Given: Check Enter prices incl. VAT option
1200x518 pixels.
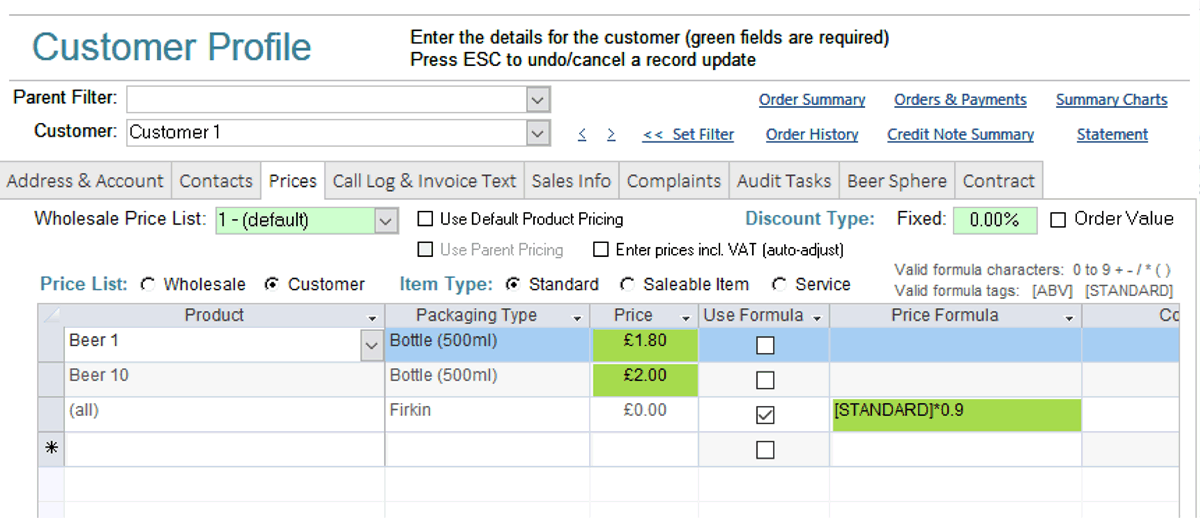Looking at the screenshot, I should (601, 250).
